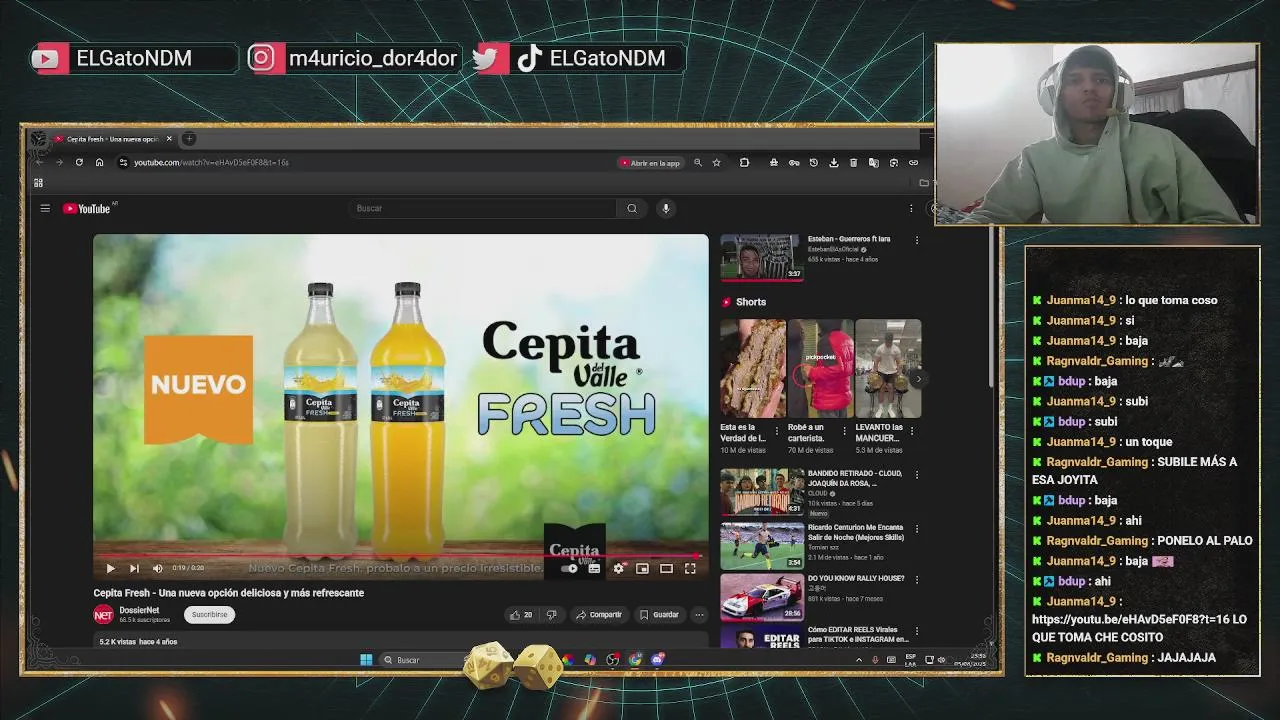
Task: Open options for 'LEVANTO LAS MANCUER' short
Action: pos(911,430)
